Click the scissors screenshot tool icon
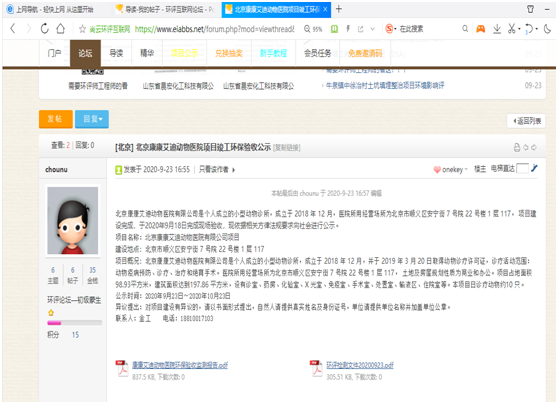Viewport: 558px width, 404px height. coord(512,28)
